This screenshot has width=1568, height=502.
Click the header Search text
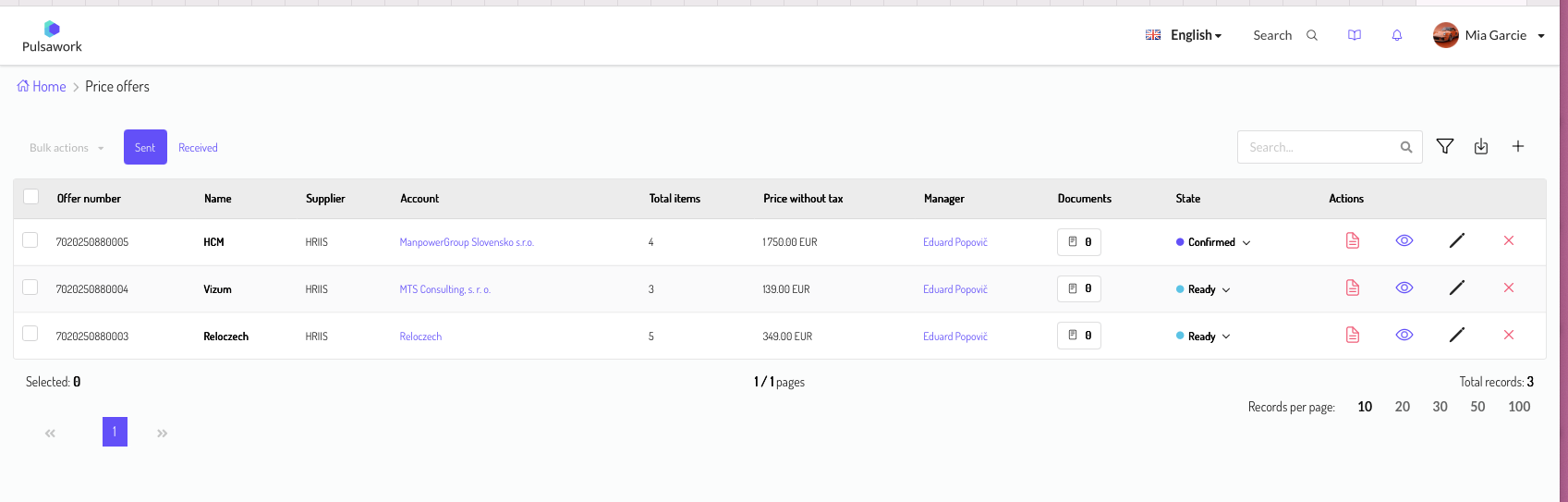1272,35
